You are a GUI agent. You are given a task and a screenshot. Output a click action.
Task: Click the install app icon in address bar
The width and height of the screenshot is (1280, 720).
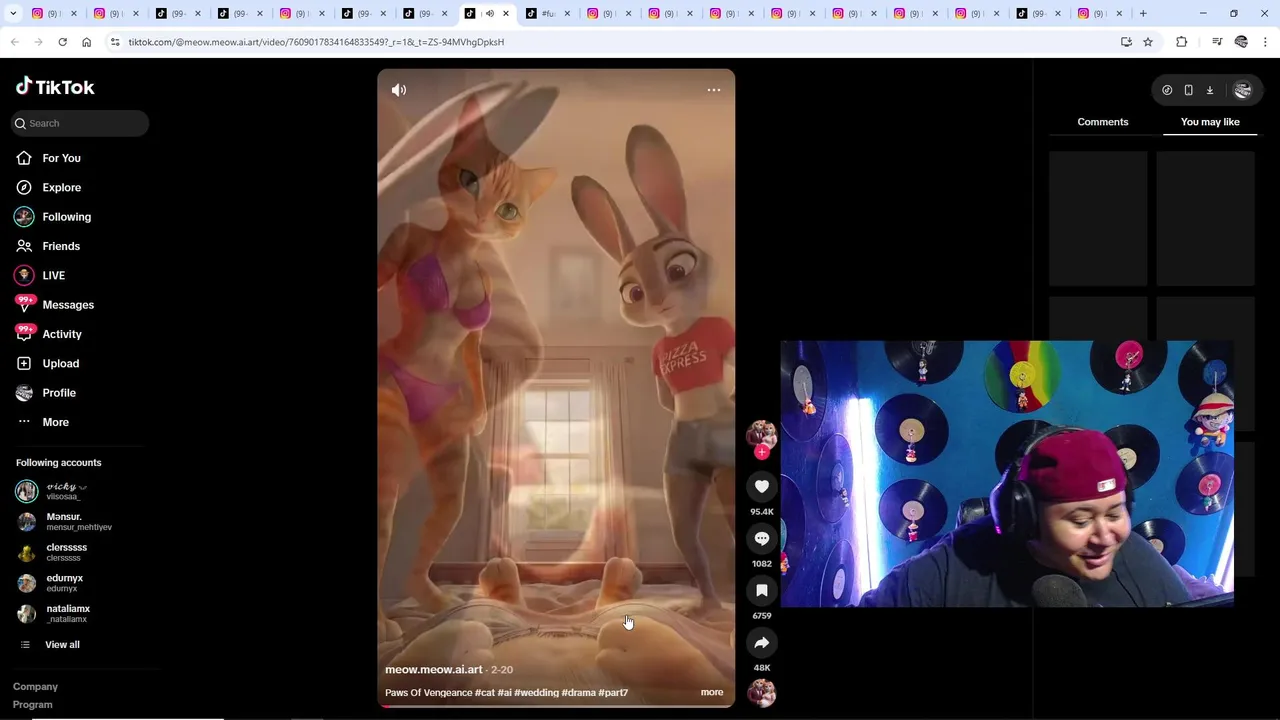tap(1126, 42)
